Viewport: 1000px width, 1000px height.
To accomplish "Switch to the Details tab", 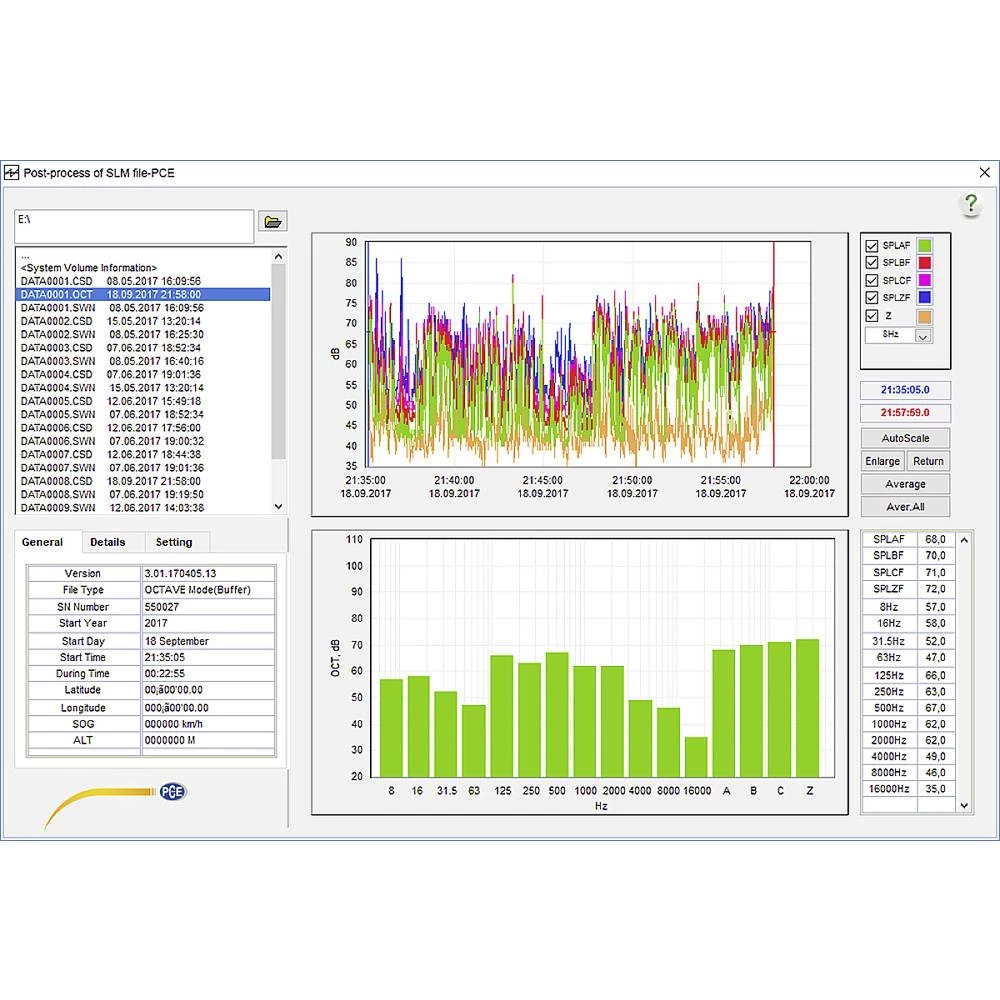I will coord(108,542).
